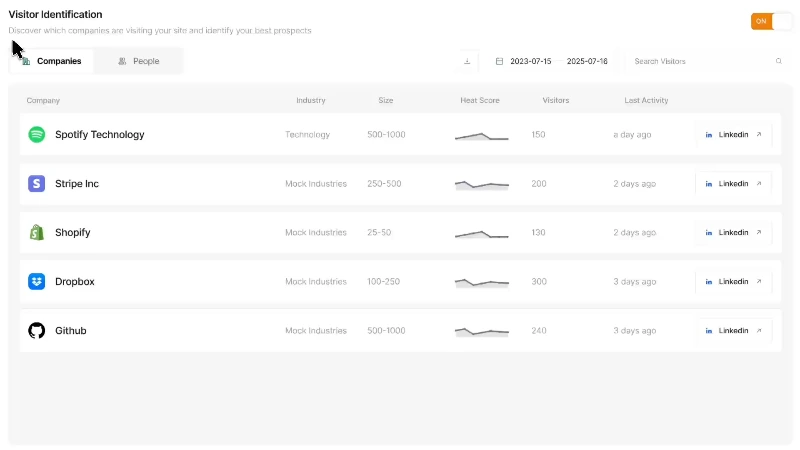Open Github's Linkedin link
800x450 pixels.
(x=734, y=331)
